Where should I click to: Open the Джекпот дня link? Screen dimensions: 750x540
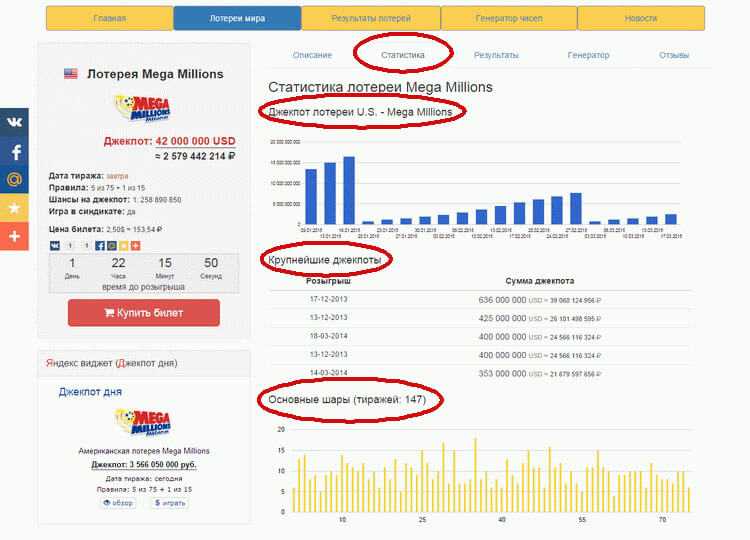pyautogui.click(x=90, y=392)
